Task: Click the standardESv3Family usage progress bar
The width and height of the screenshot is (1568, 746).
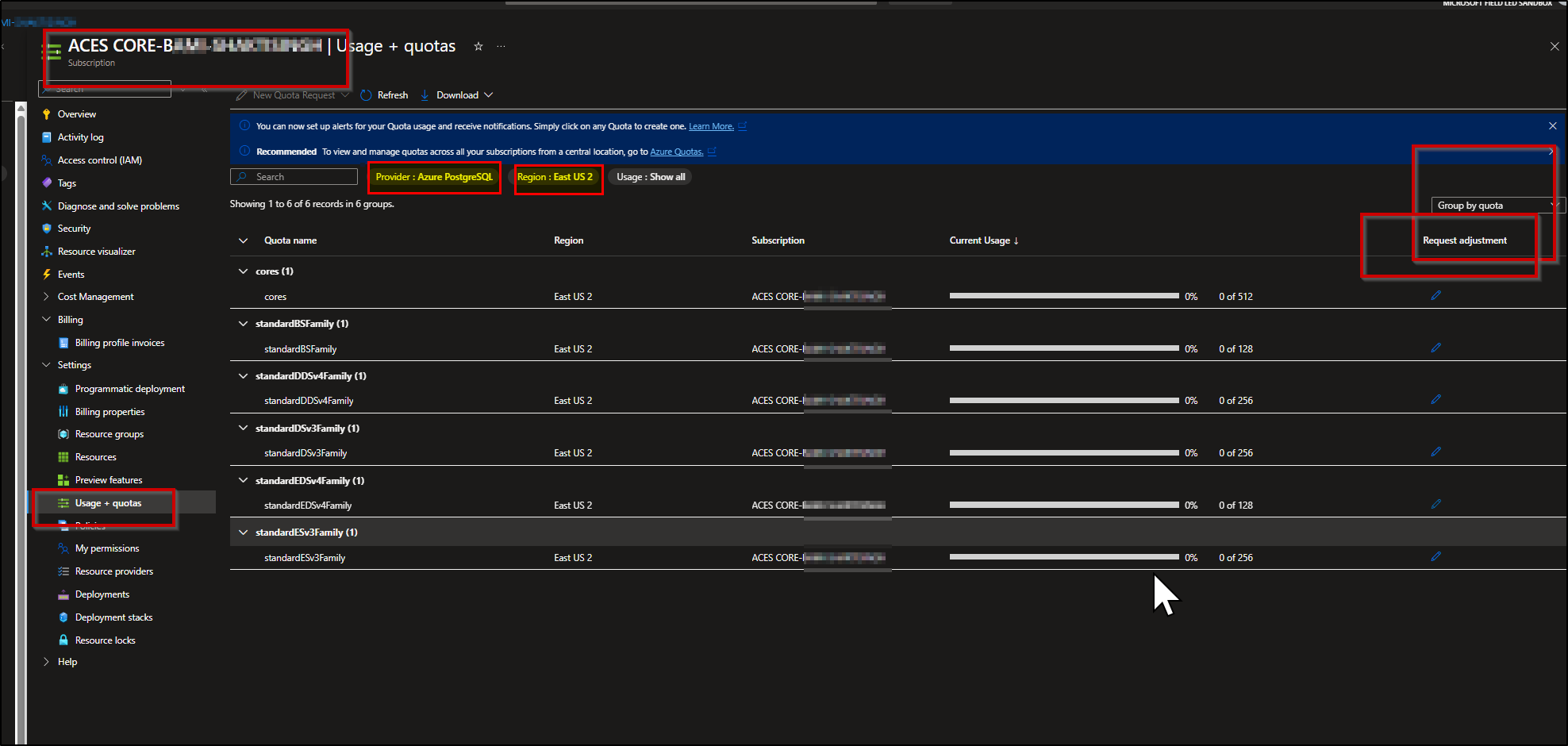Action: 1064,557
